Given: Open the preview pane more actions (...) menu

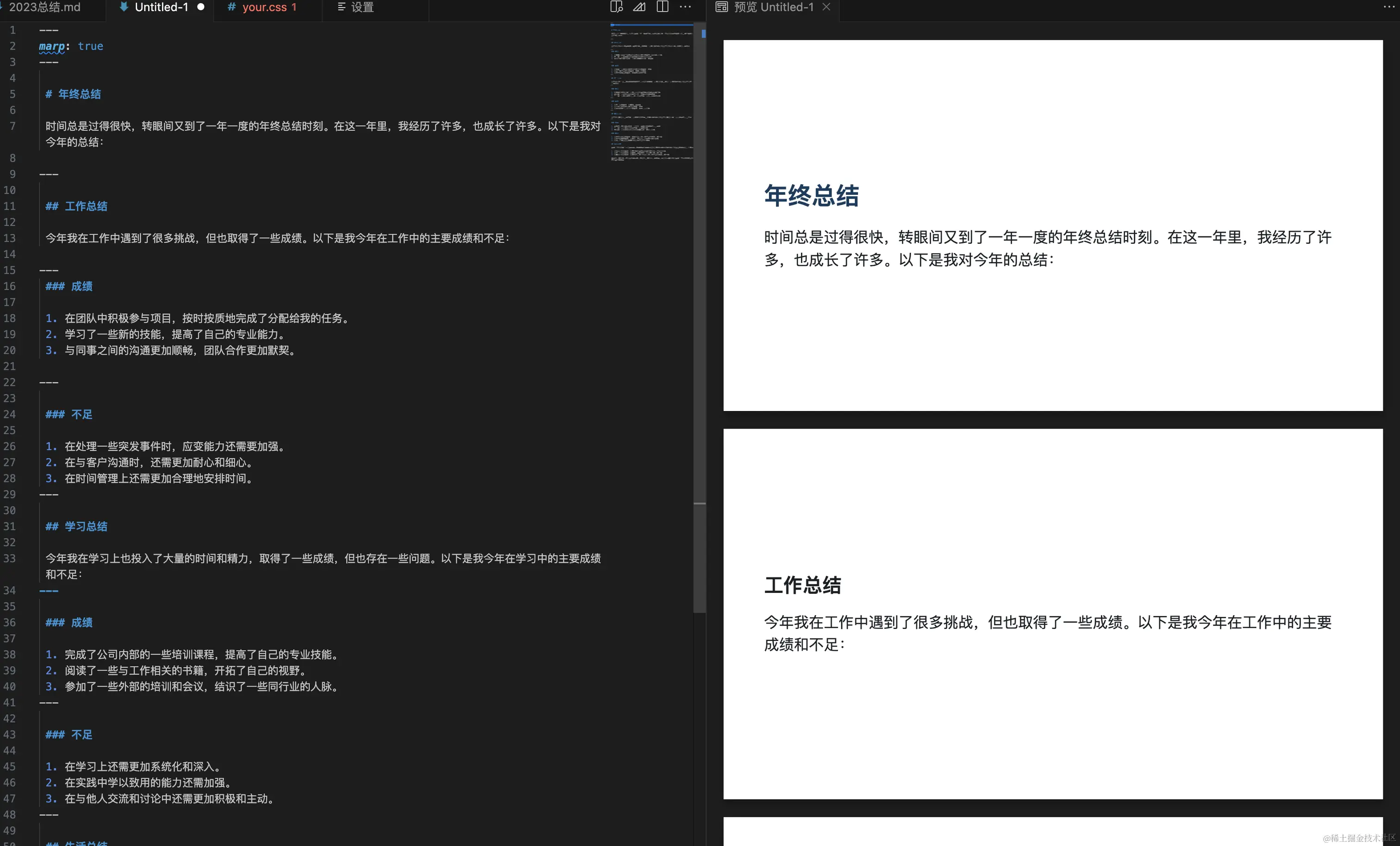Looking at the screenshot, I should (1388, 7).
